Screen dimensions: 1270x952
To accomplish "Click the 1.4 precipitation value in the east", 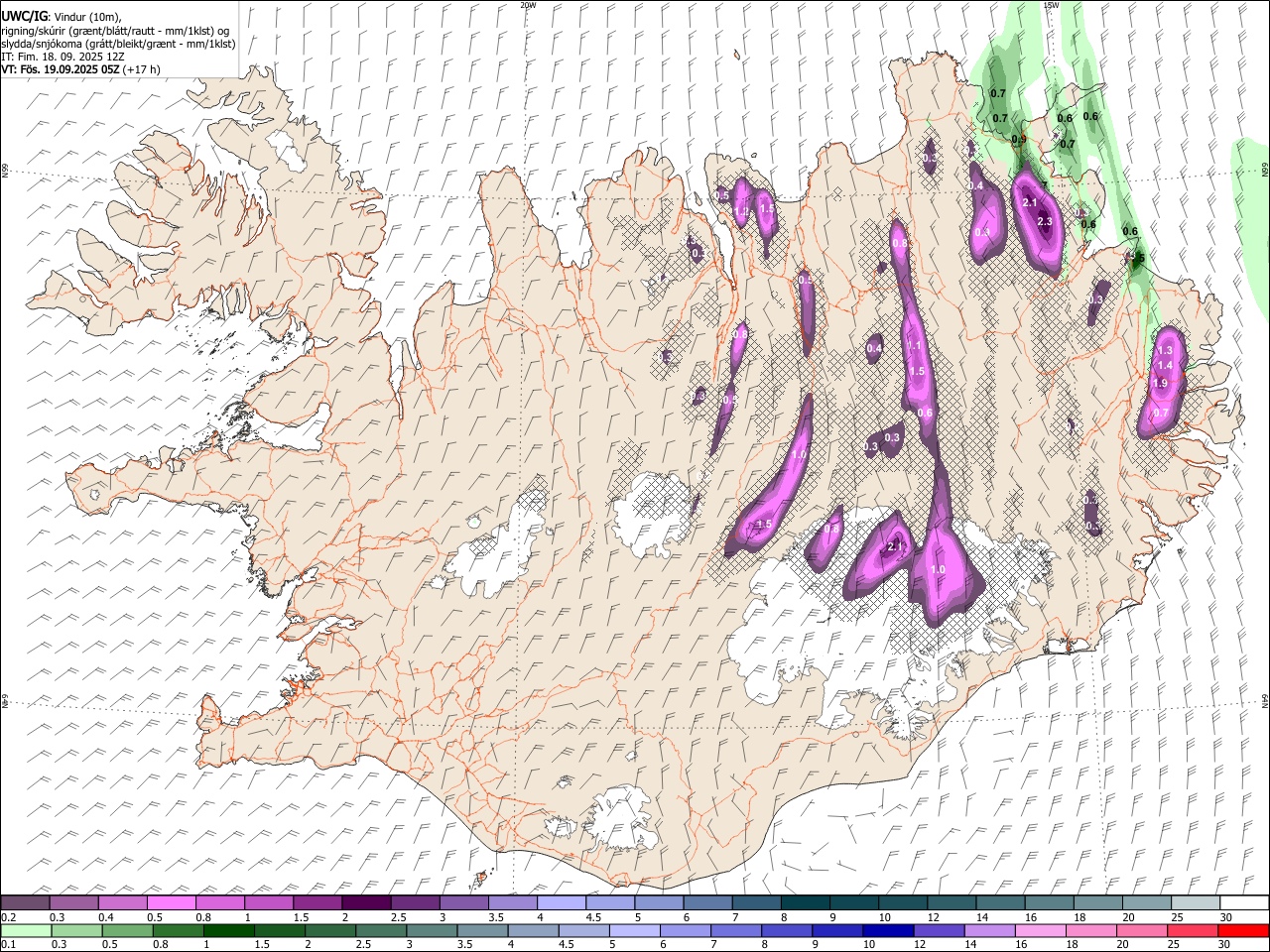I will [1165, 366].
